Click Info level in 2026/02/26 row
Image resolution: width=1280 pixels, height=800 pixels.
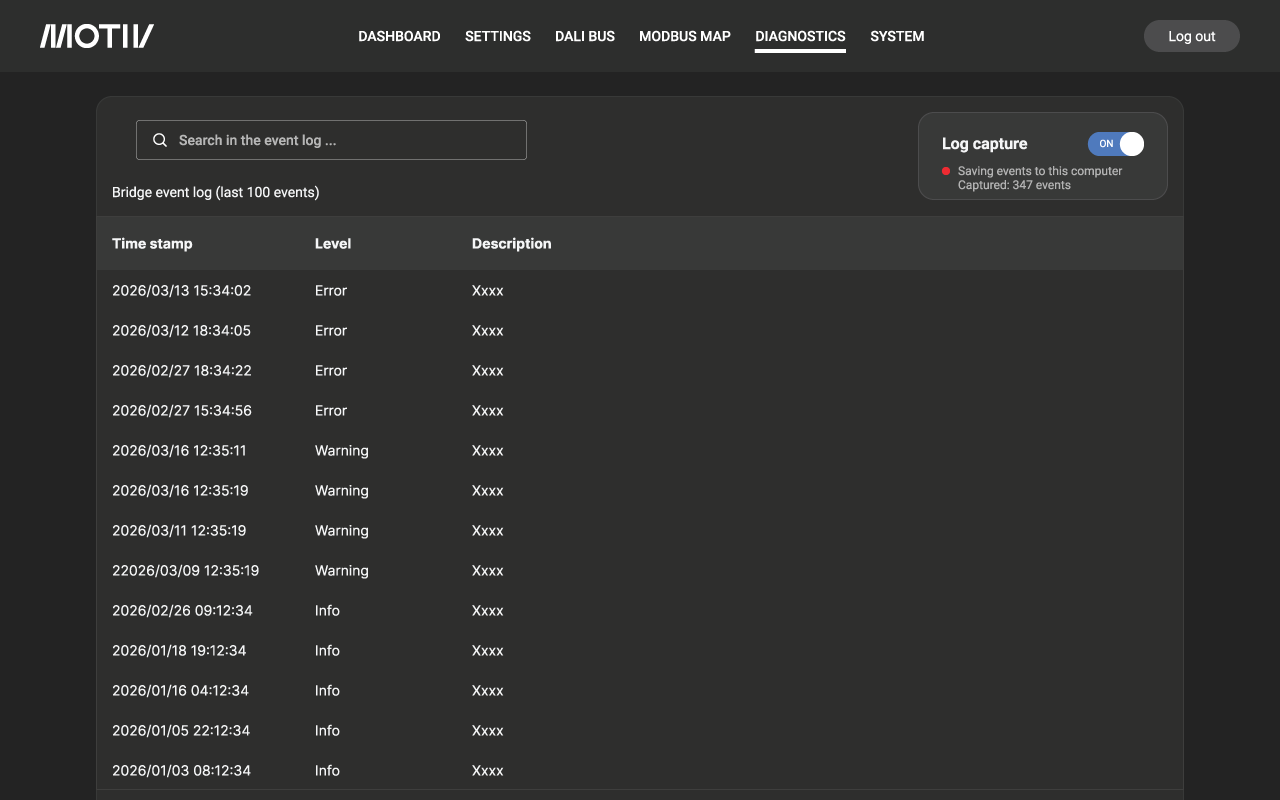coord(327,610)
